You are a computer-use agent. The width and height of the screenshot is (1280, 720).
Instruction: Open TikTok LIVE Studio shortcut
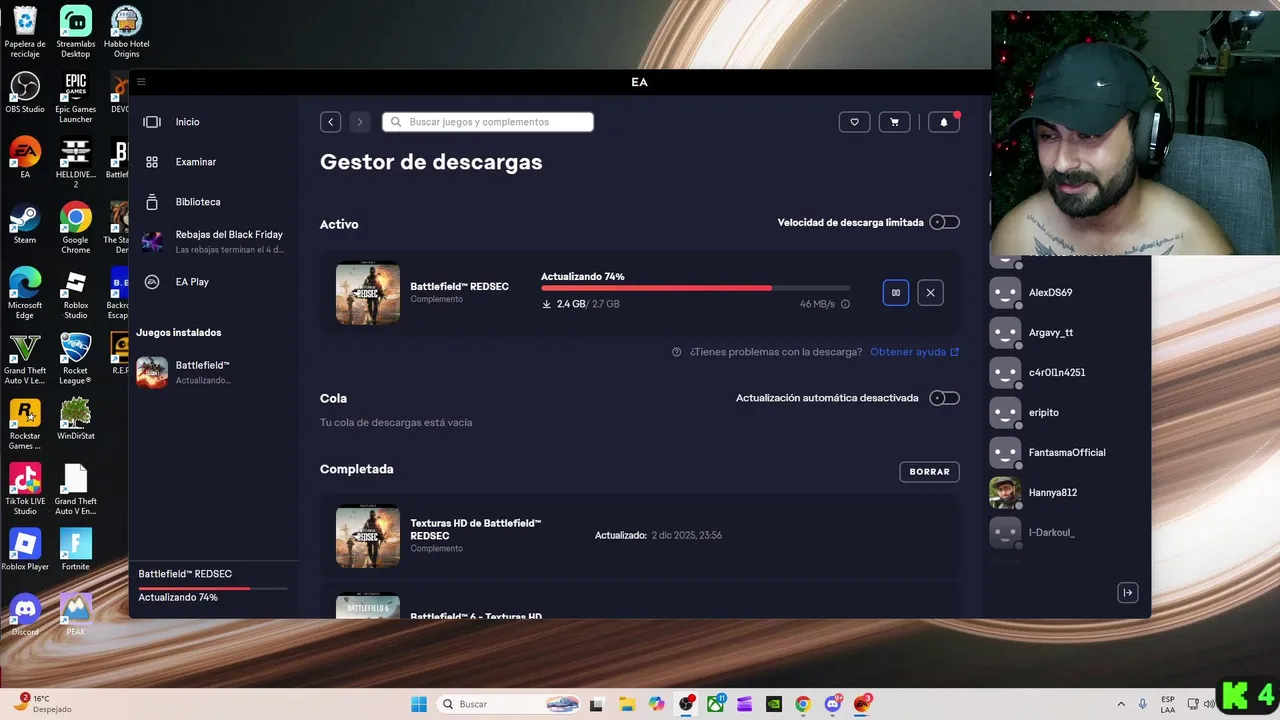pyautogui.click(x=25, y=489)
